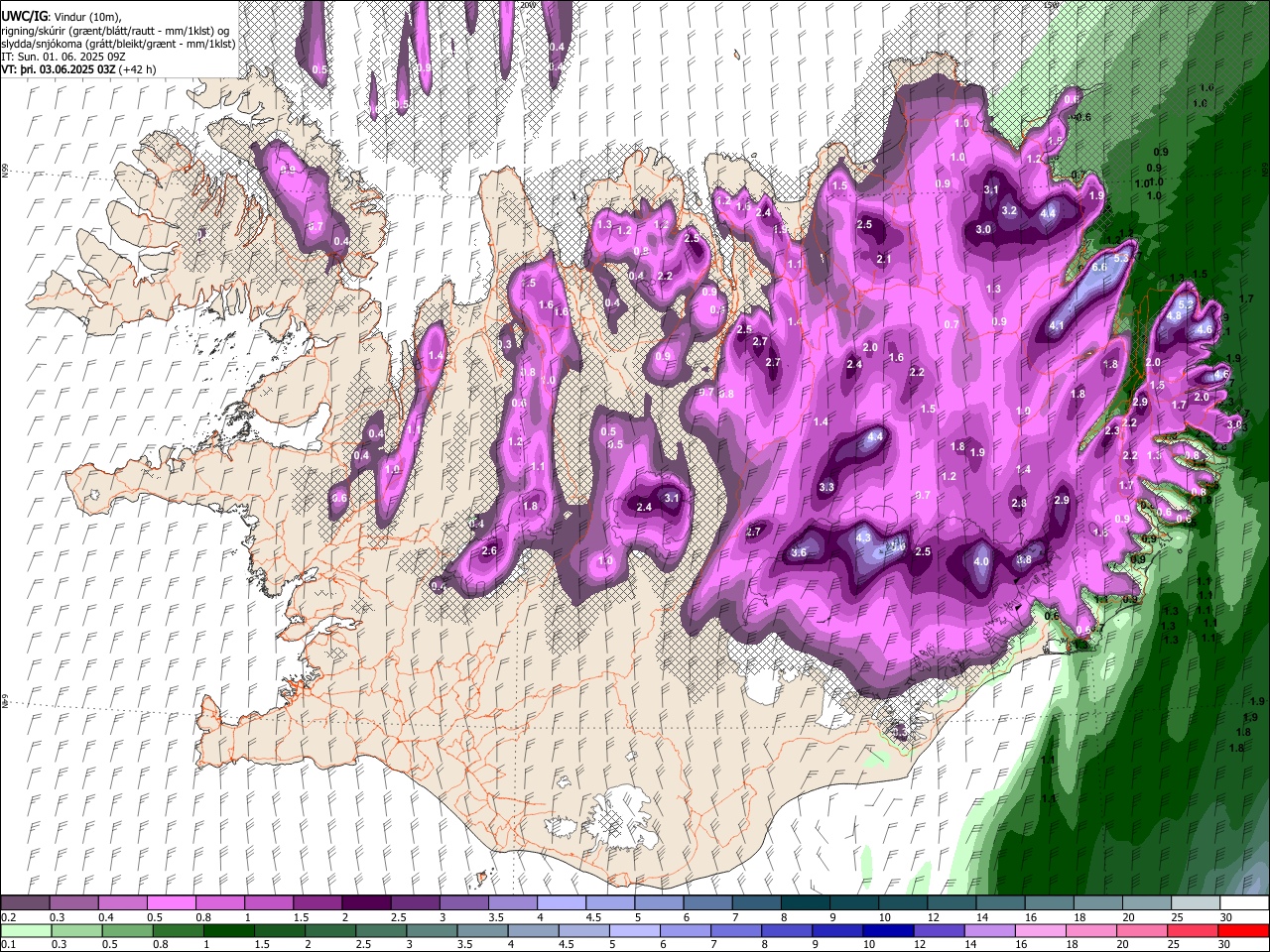Click the '(+42 h)' forecast offset text

click(x=138, y=69)
